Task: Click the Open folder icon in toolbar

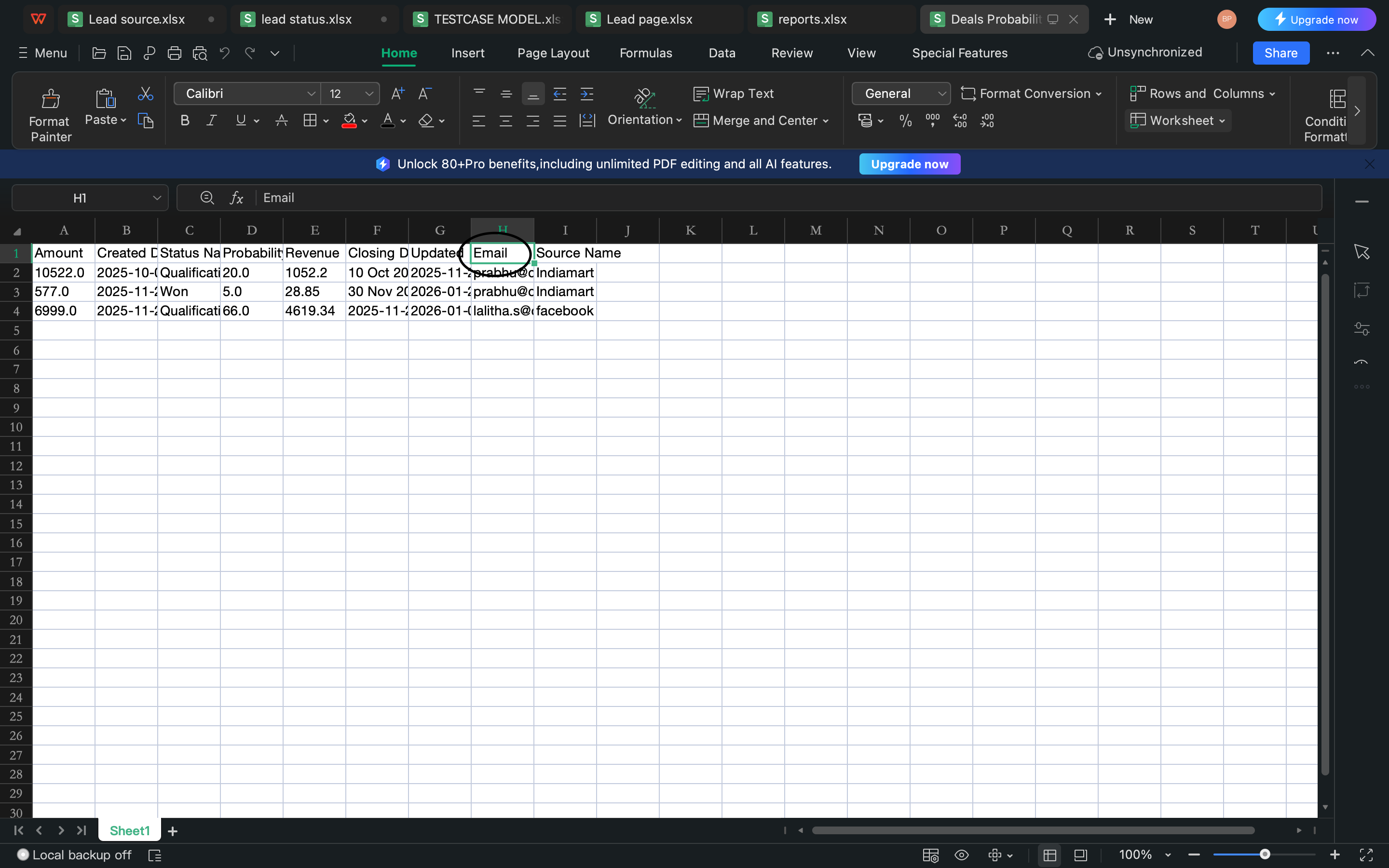Action: 99,54
